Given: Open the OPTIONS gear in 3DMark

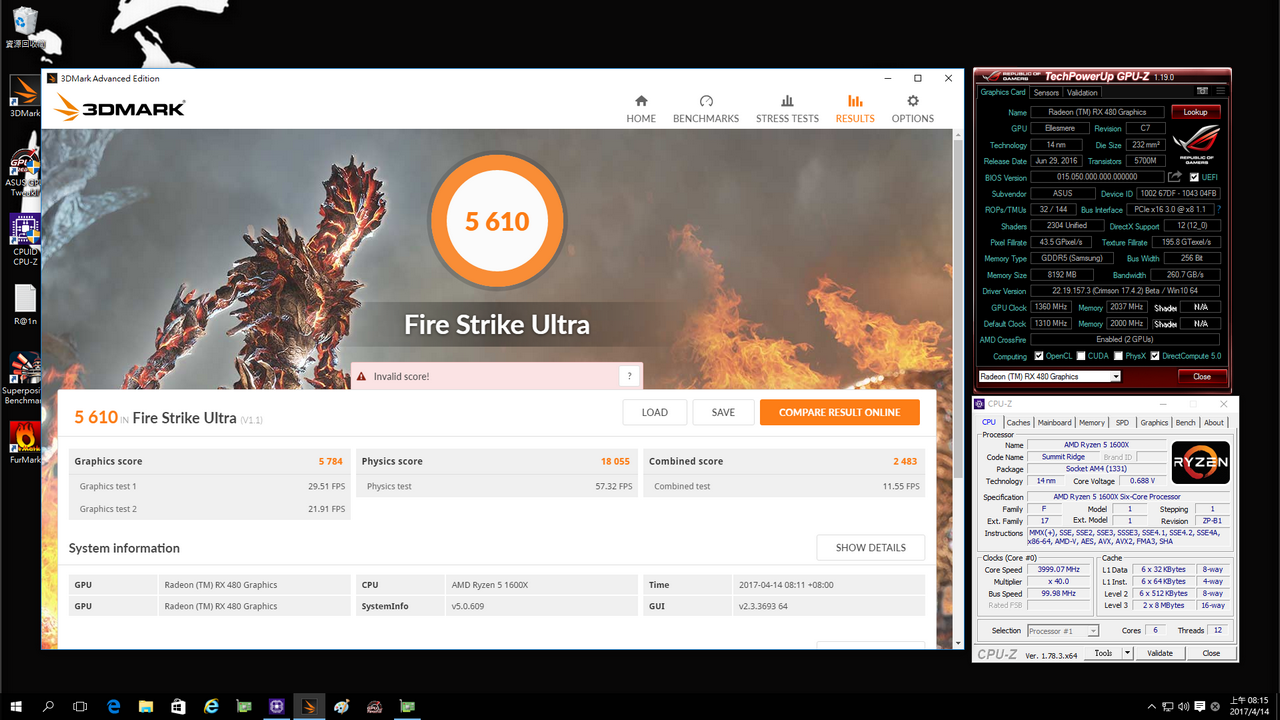Looking at the screenshot, I should tap(912, 109).
